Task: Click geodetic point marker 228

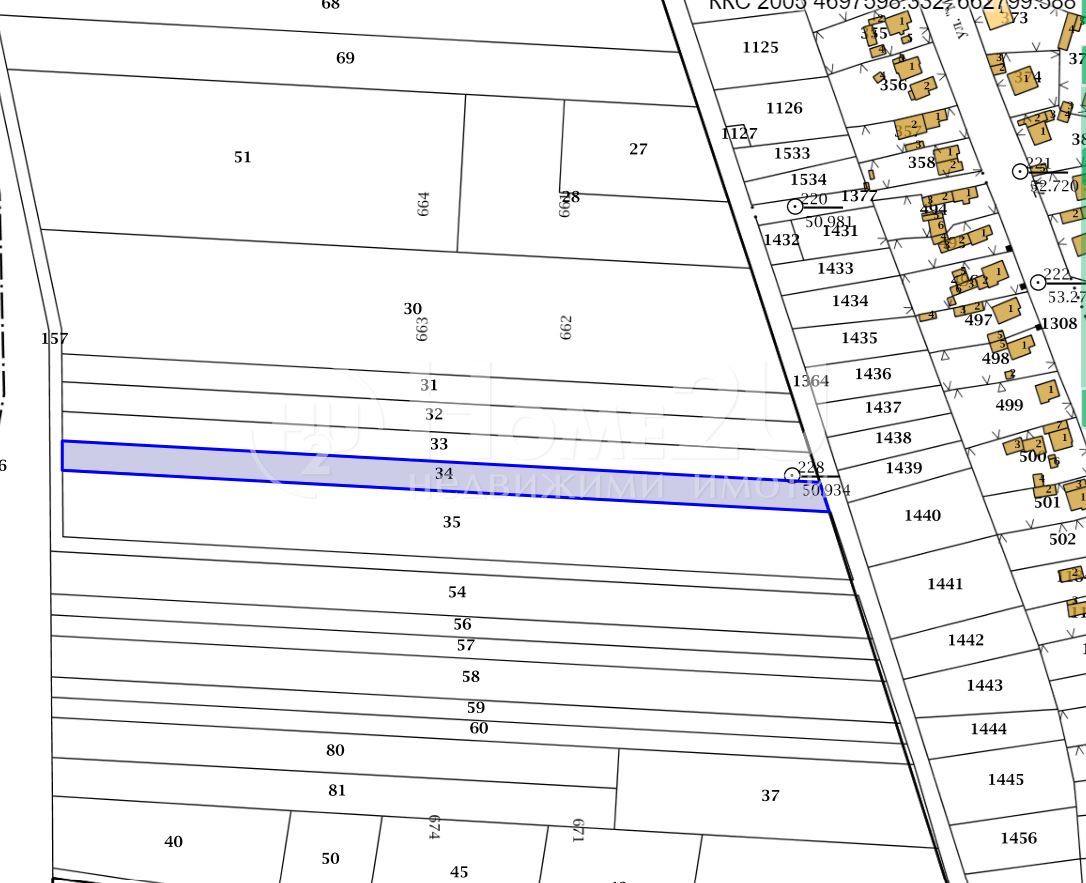Action: (792, 474)
